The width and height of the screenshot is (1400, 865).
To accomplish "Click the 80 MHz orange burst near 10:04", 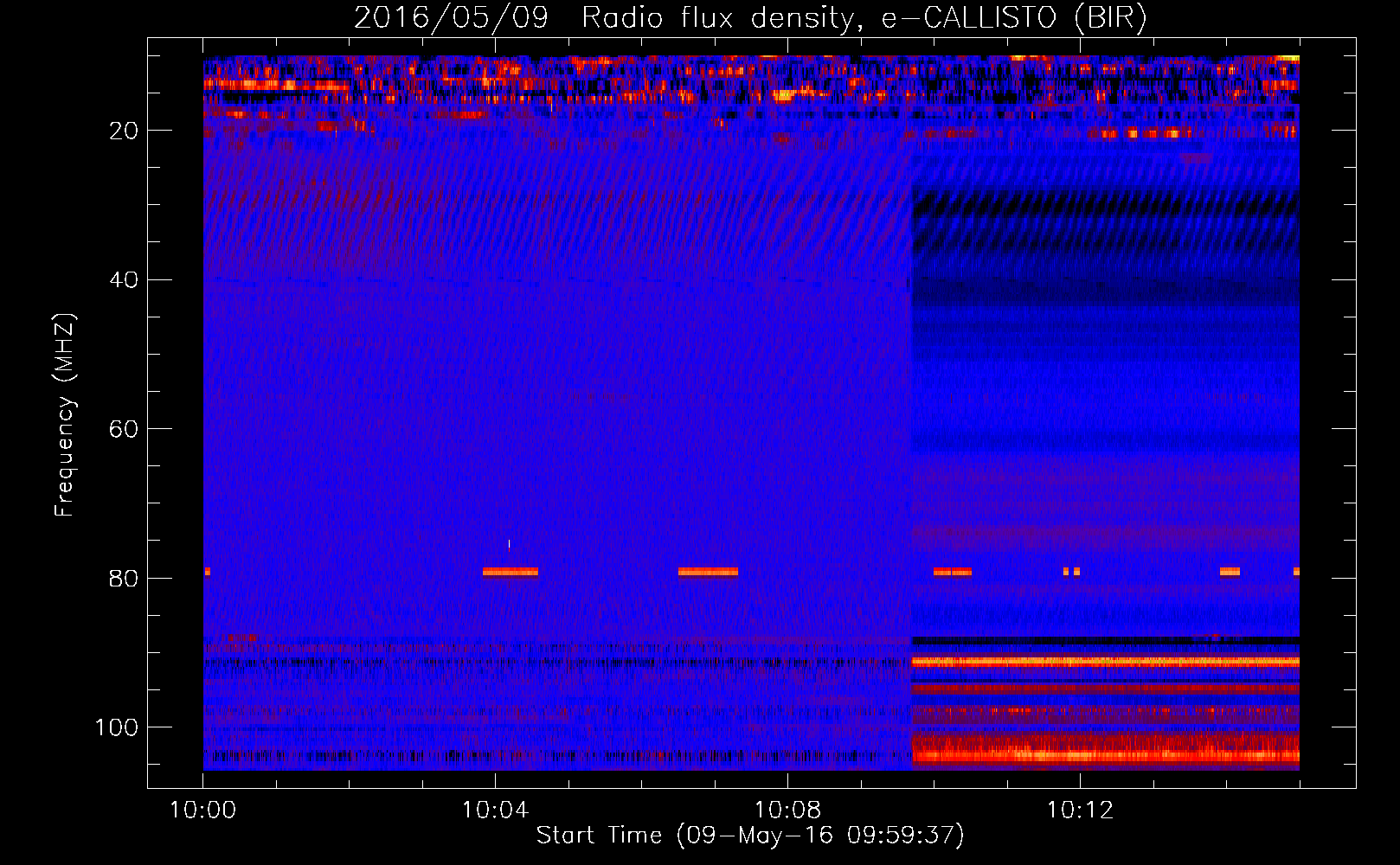I will click(511, 572).
